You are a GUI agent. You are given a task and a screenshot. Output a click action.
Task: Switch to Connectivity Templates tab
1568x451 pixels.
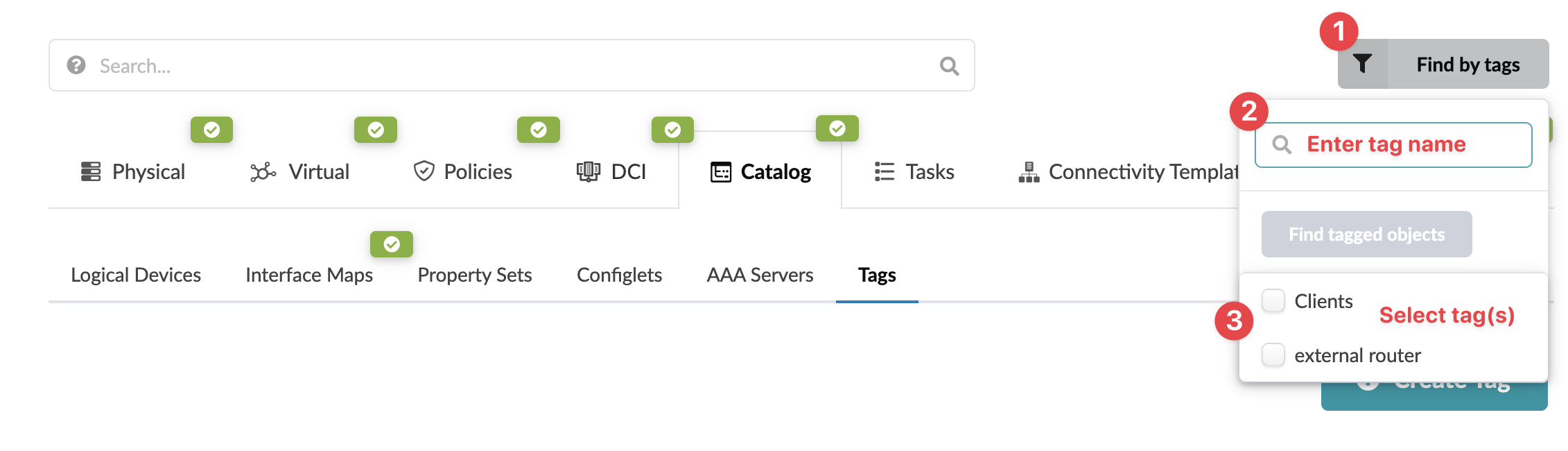pyautogui.click(x=1130, y=171)
